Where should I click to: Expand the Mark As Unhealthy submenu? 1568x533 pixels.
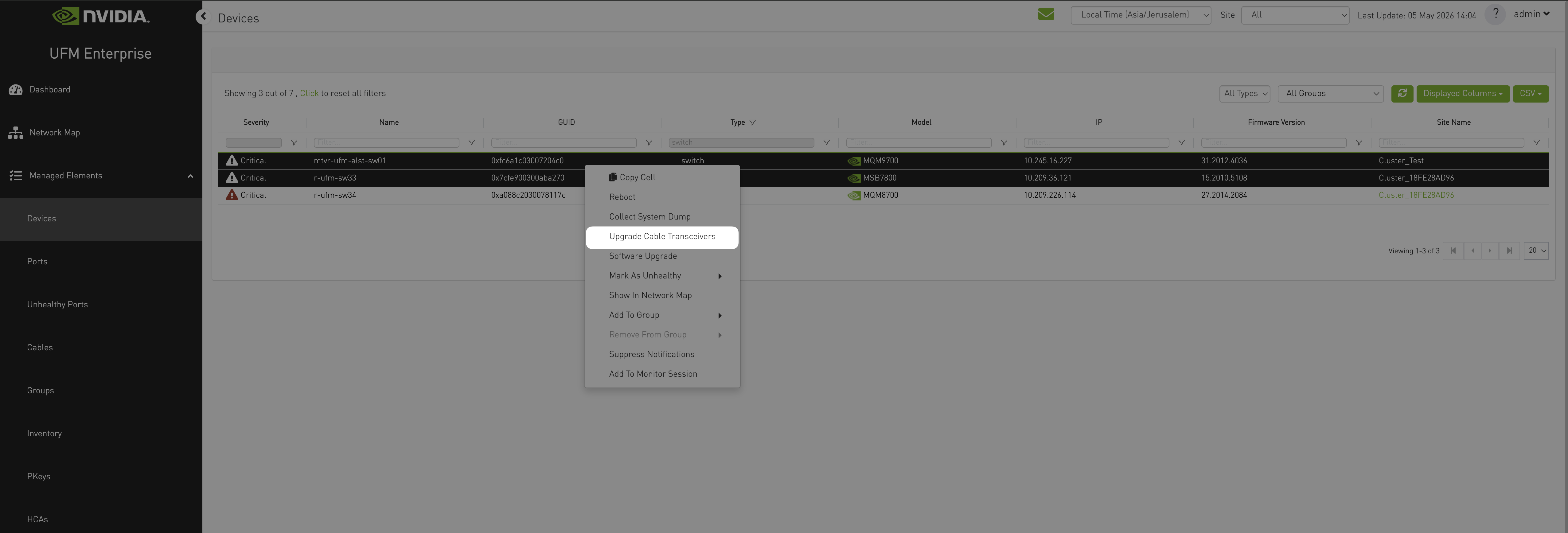click(x=662, y=276)
